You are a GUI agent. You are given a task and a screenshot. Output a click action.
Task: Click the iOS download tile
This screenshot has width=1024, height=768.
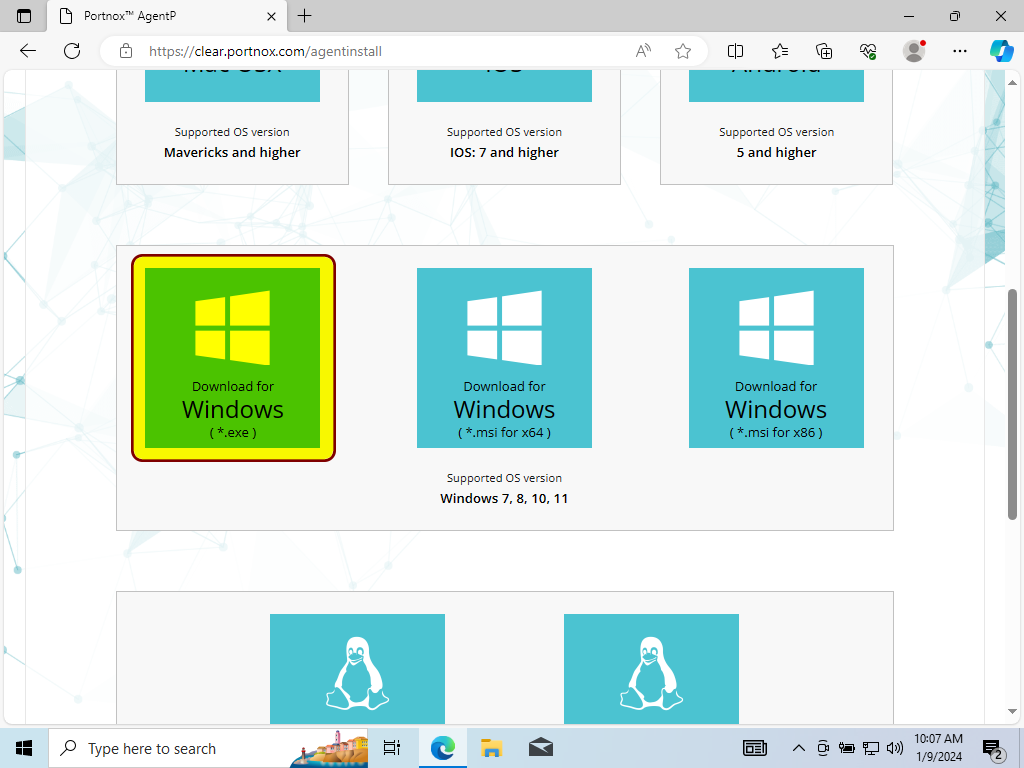(504, 86)
